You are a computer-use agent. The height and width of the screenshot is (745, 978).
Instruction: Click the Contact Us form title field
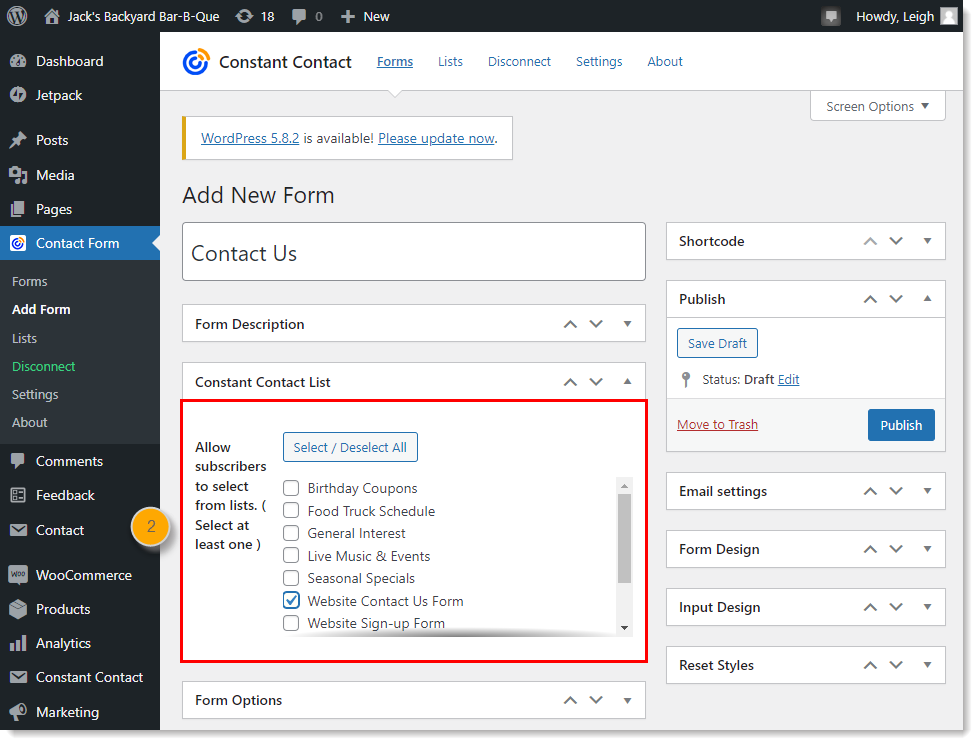[414, 252]
